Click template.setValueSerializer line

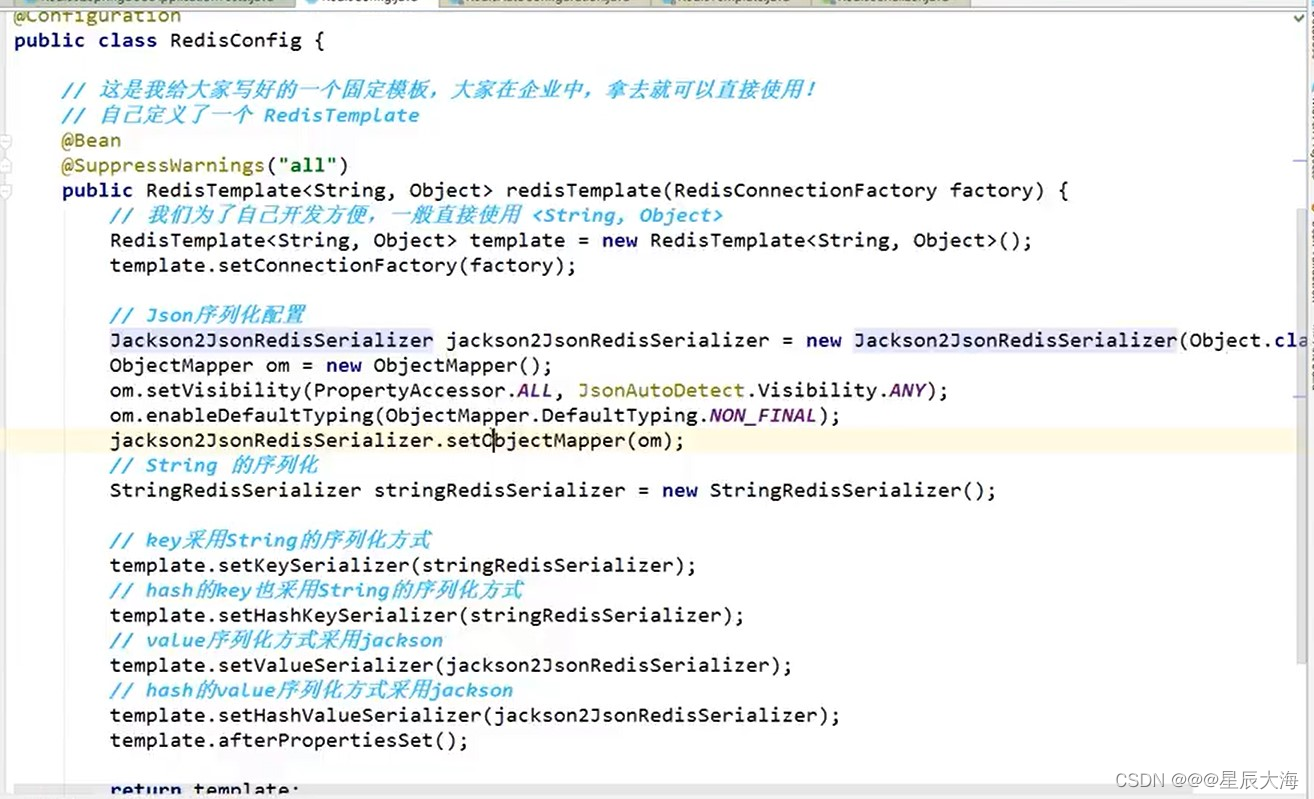[451, 666]
